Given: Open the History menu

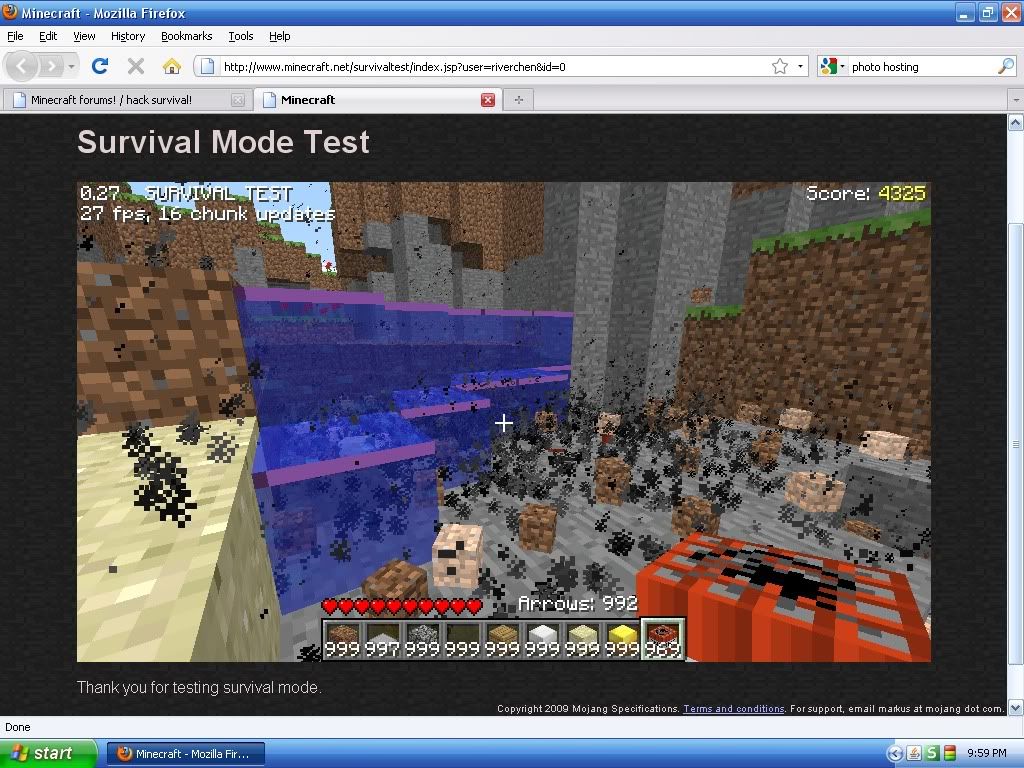Looking at the screenshot, I should coord(128,36).
